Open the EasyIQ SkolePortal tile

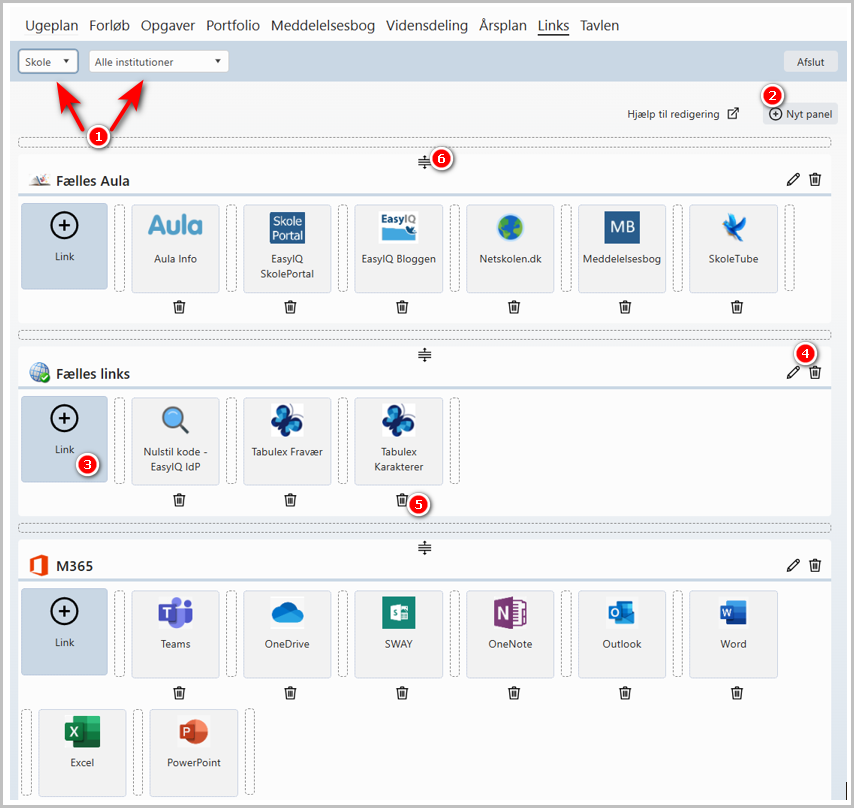point(287,248)
